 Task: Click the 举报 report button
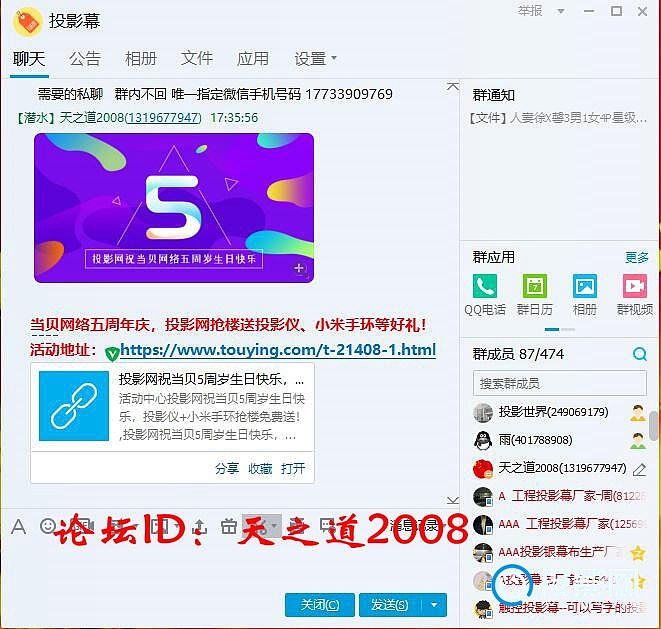[530, 11]
